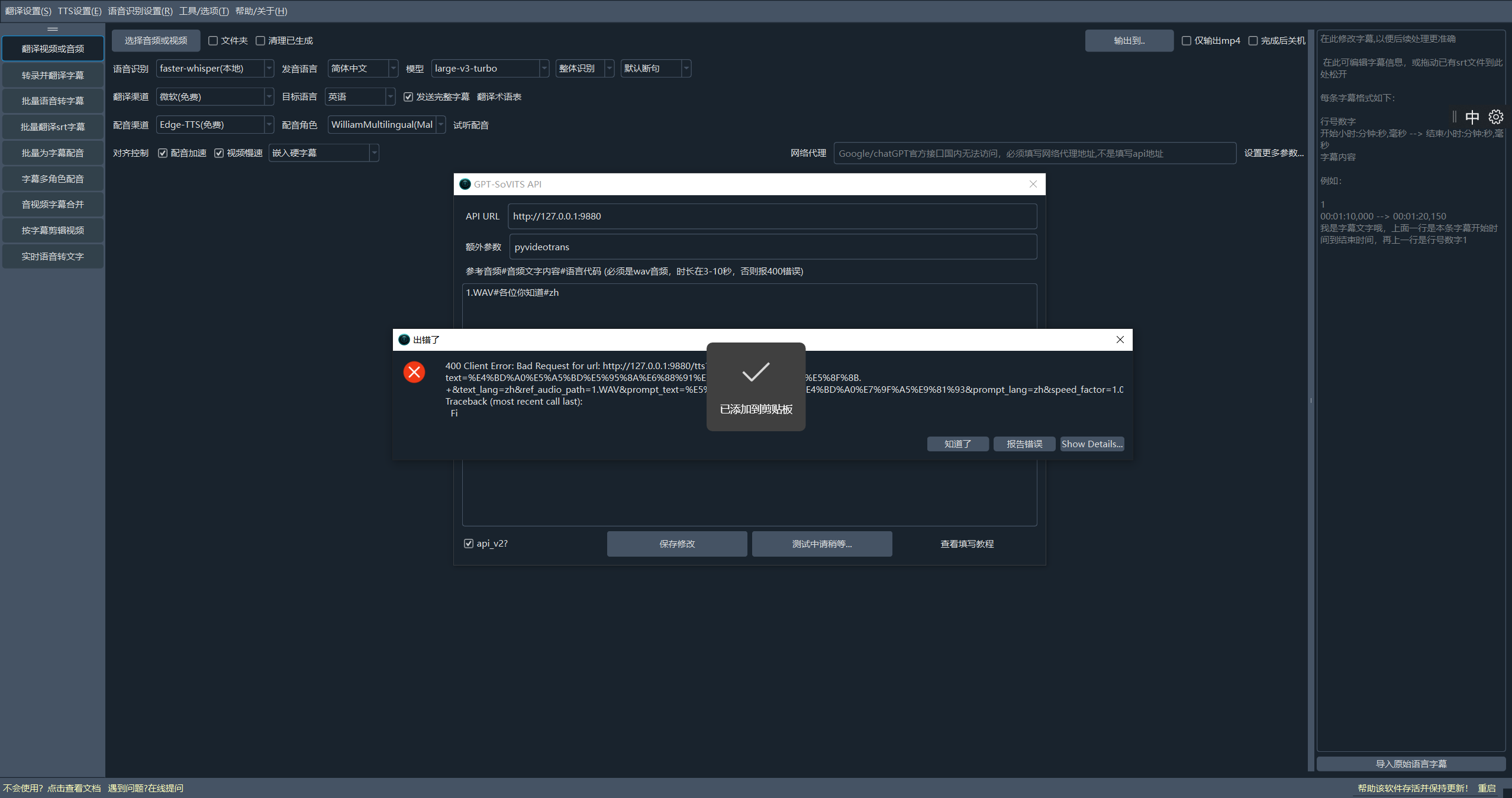Image resolution: width=1512 pixels, height=798 pixels.
Task: Click the app icon in 出错了 titlebar
Action: 404,340
